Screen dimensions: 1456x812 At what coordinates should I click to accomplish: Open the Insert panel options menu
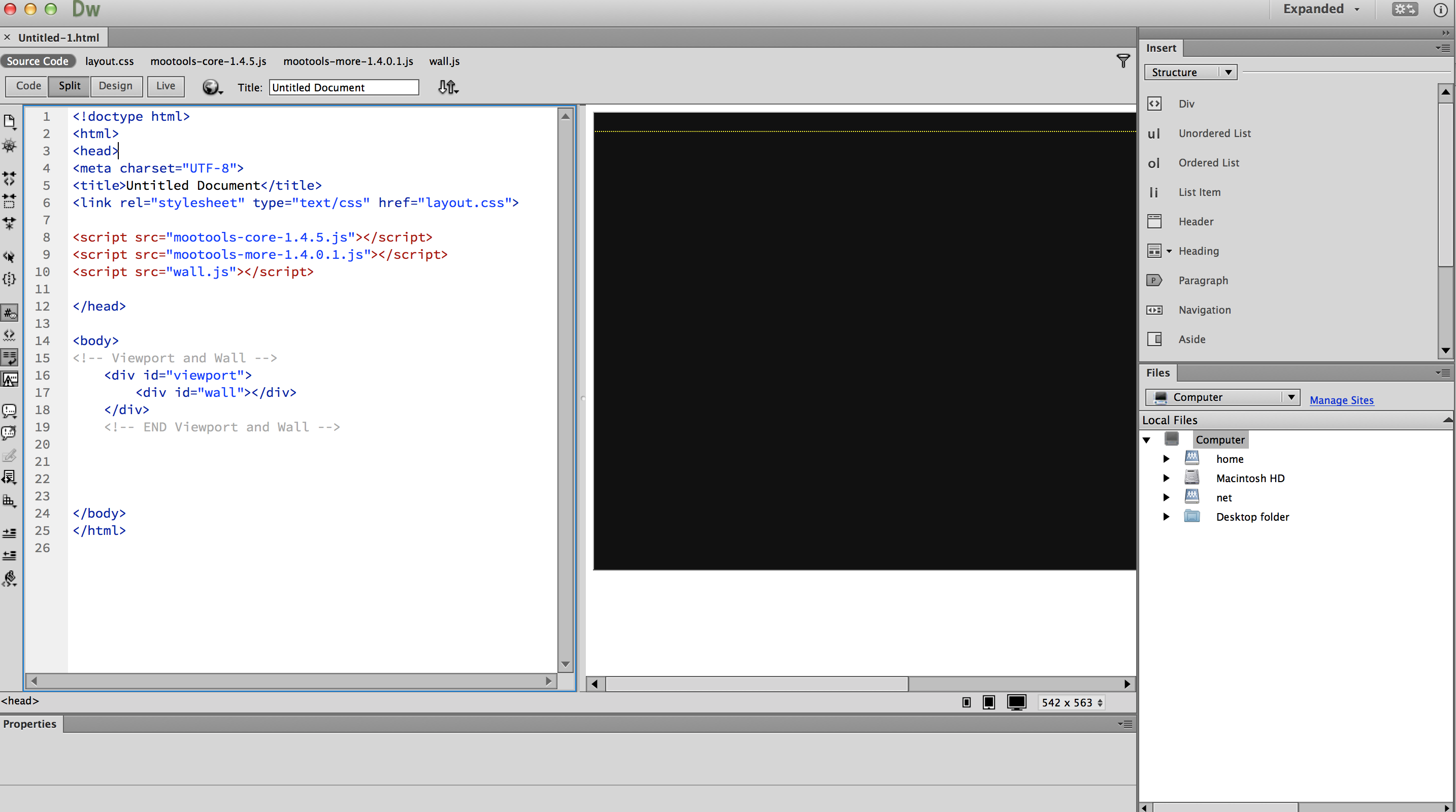[1443, 48]
